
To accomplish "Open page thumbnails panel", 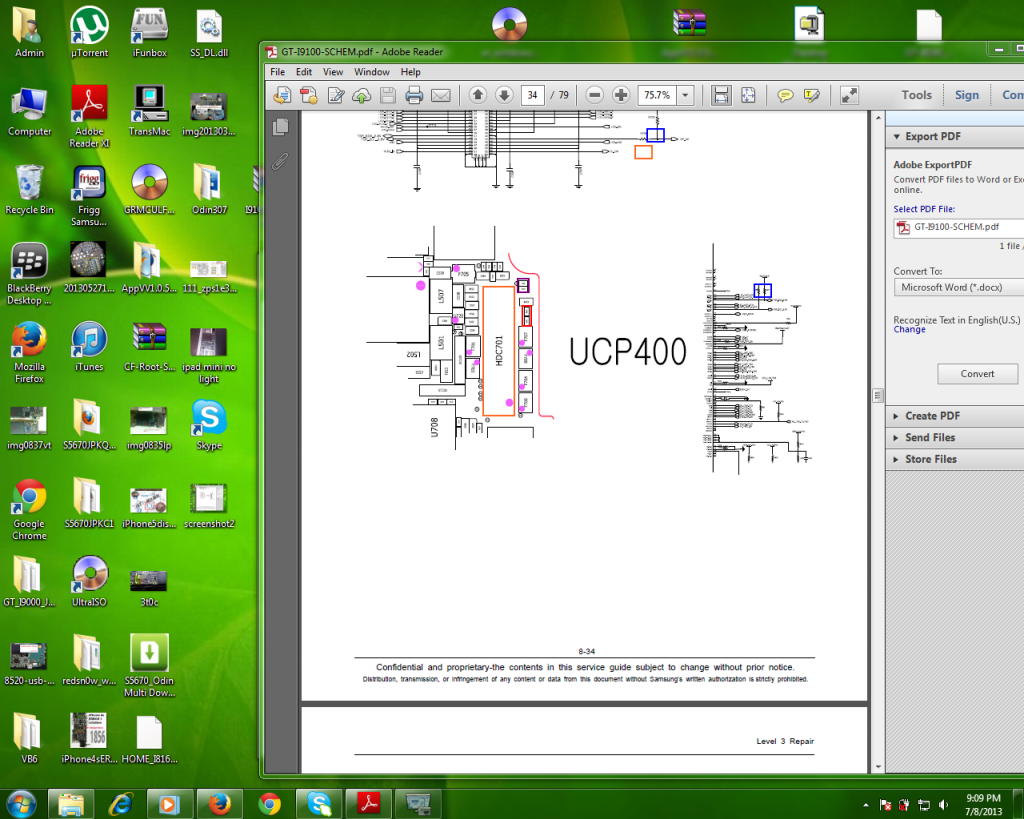I will point(281,126).
